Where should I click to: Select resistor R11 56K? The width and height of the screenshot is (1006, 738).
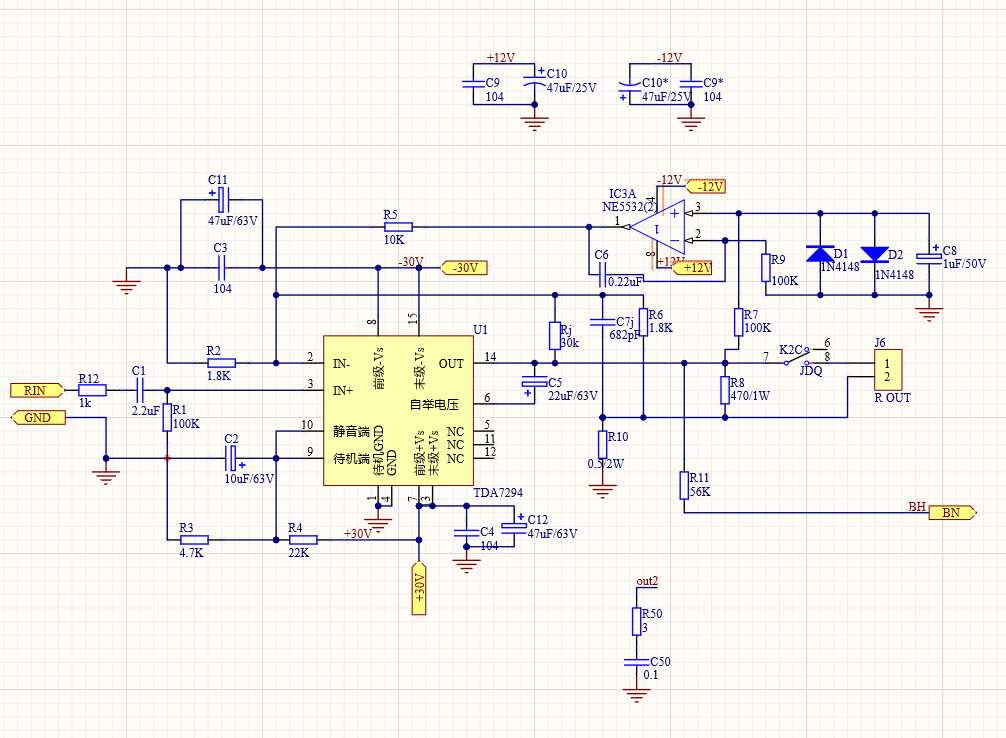point(685,485)
